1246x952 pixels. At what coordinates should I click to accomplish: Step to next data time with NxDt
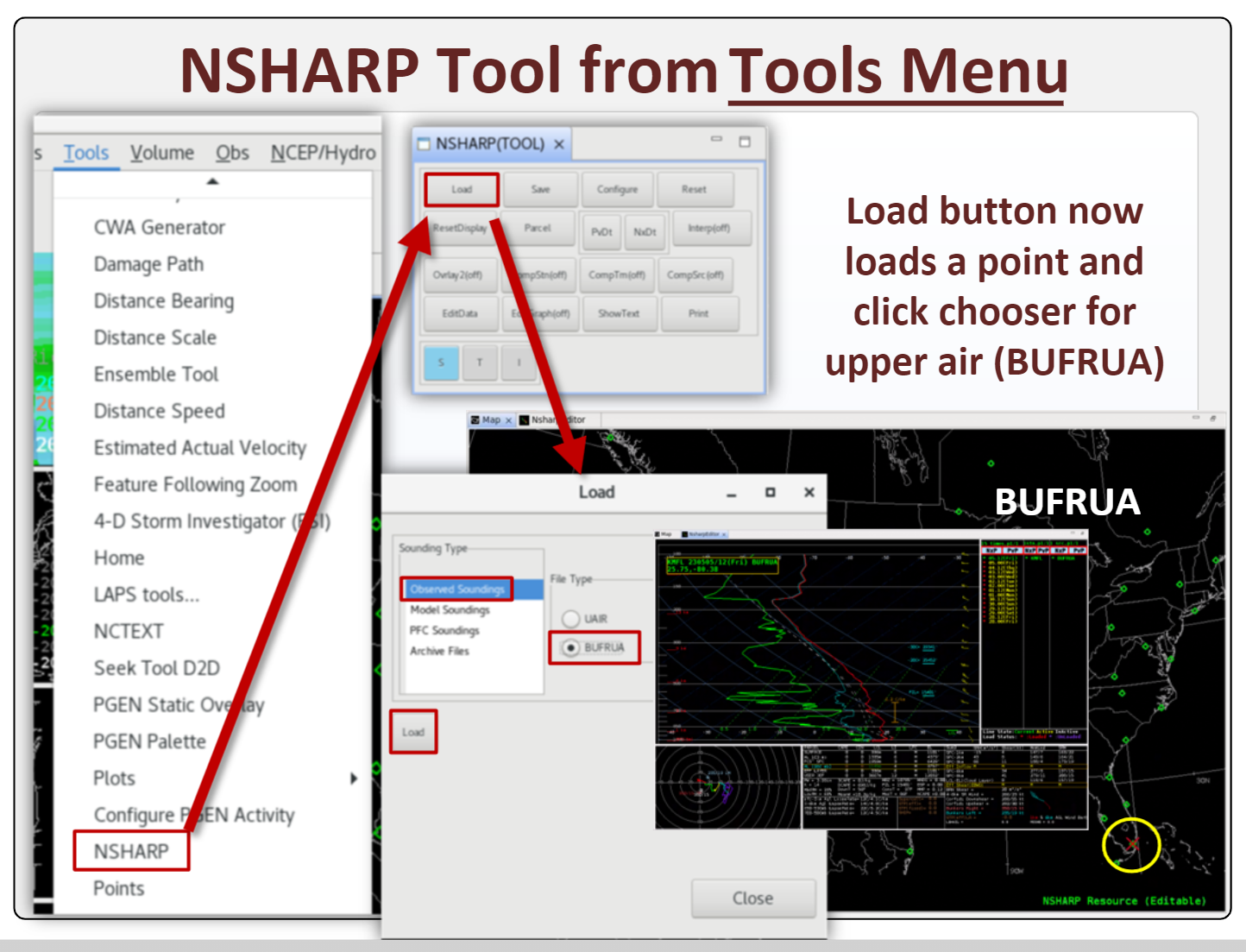[645, 231]
